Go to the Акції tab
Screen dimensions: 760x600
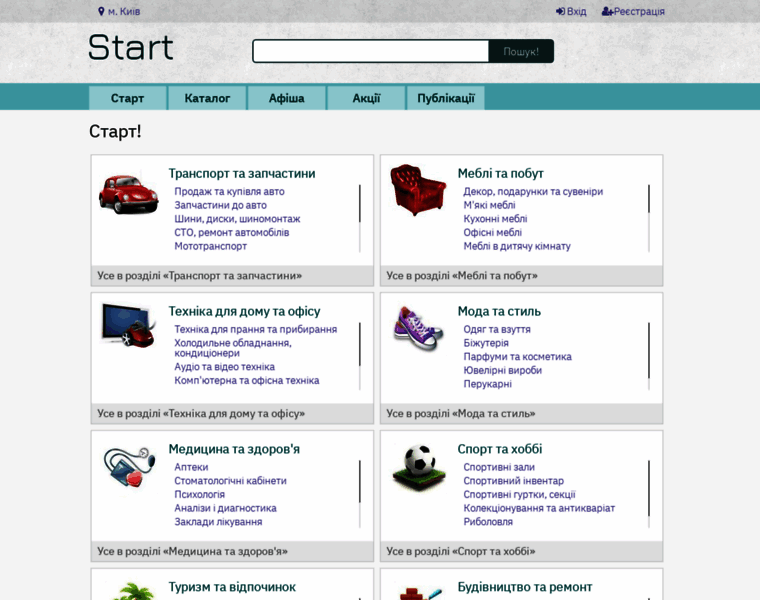pyautogui.click(x=366, y=98)
